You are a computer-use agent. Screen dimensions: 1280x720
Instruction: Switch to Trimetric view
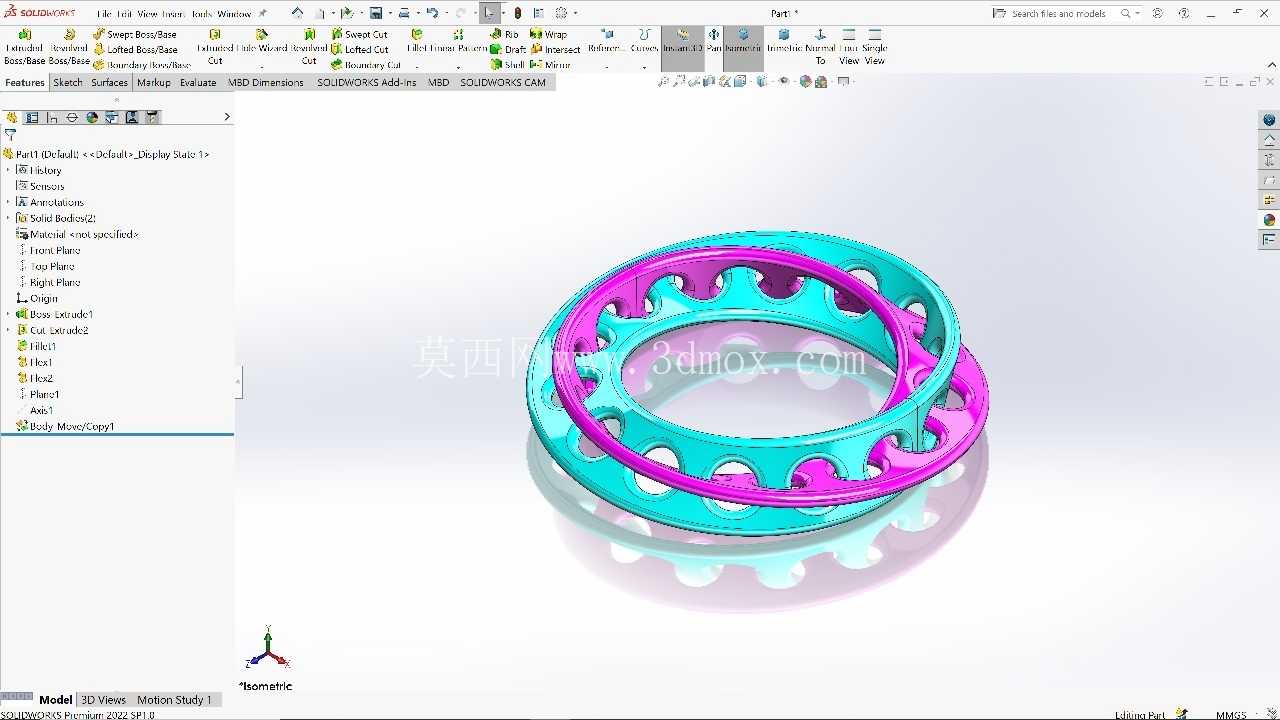click(784, 41)
